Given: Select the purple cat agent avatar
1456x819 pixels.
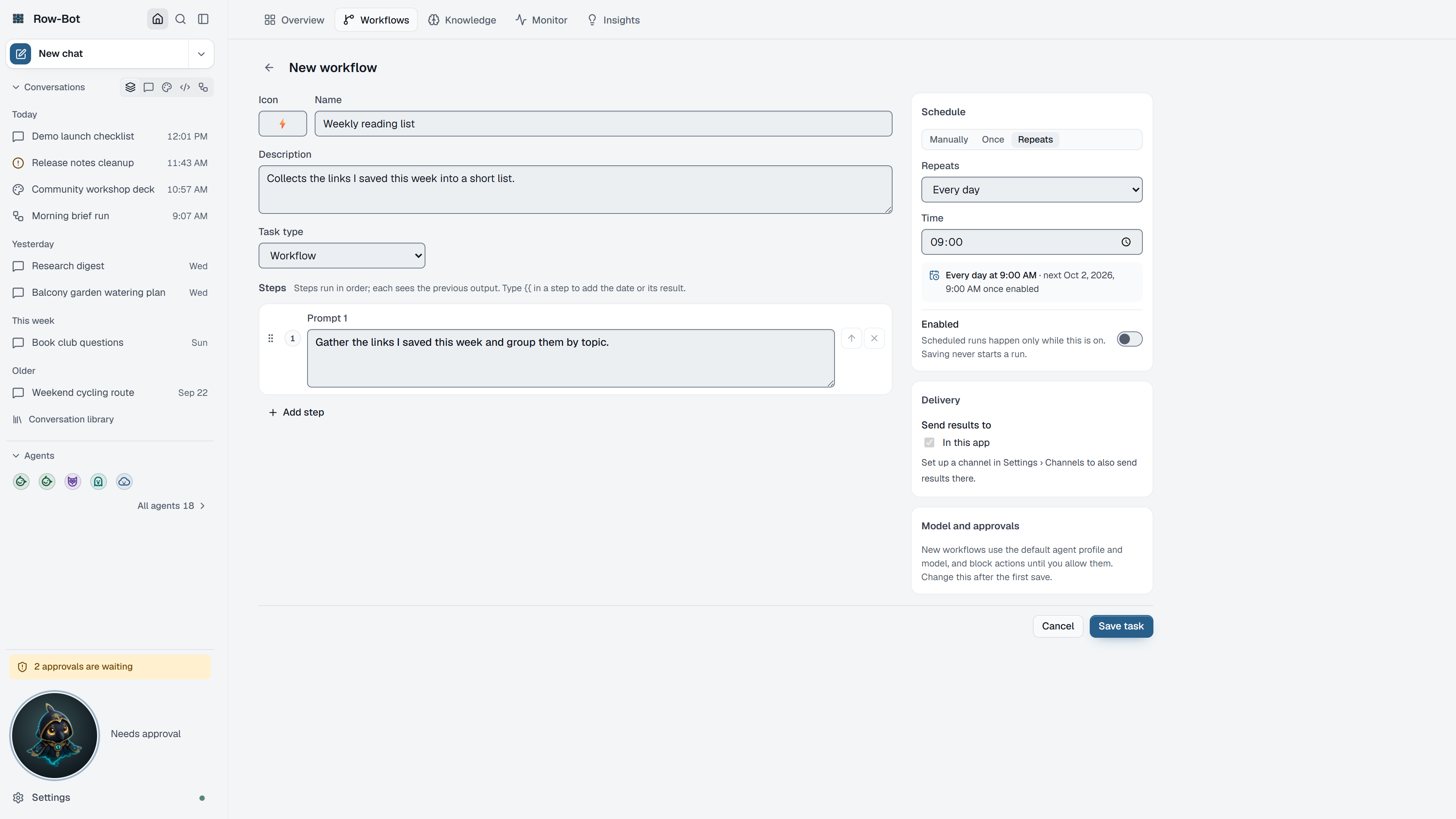Looking at the screenshot, I should (72, 482).
